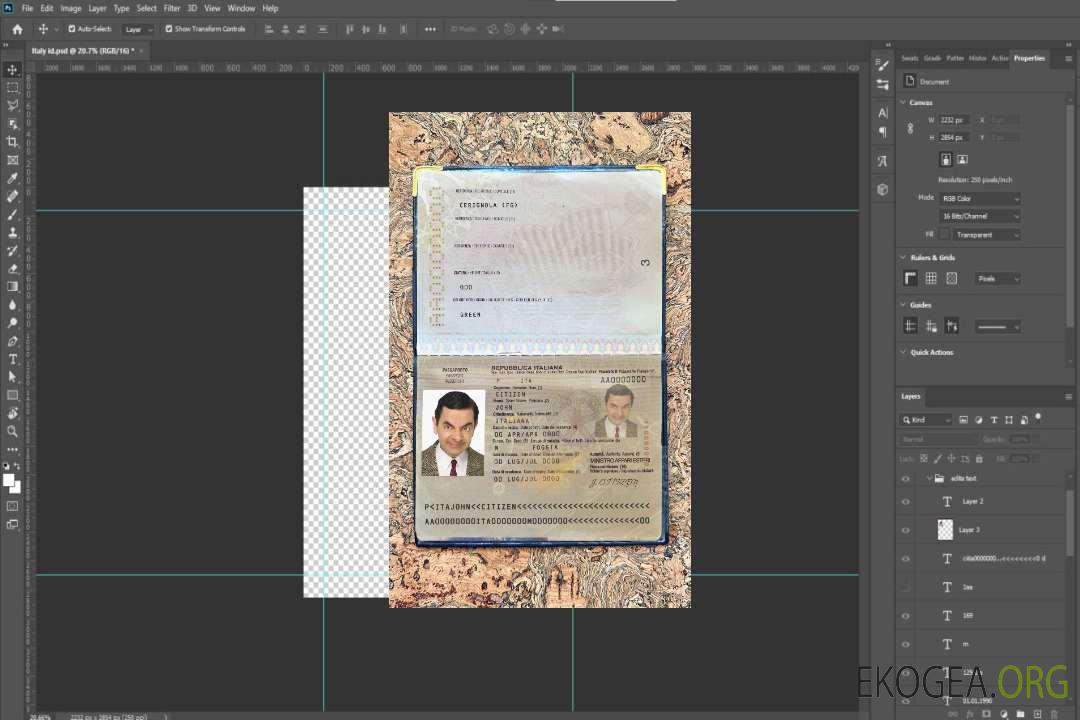The image size is (1080, 720).
Task: Open the File menu
Action: coord(28,8)
